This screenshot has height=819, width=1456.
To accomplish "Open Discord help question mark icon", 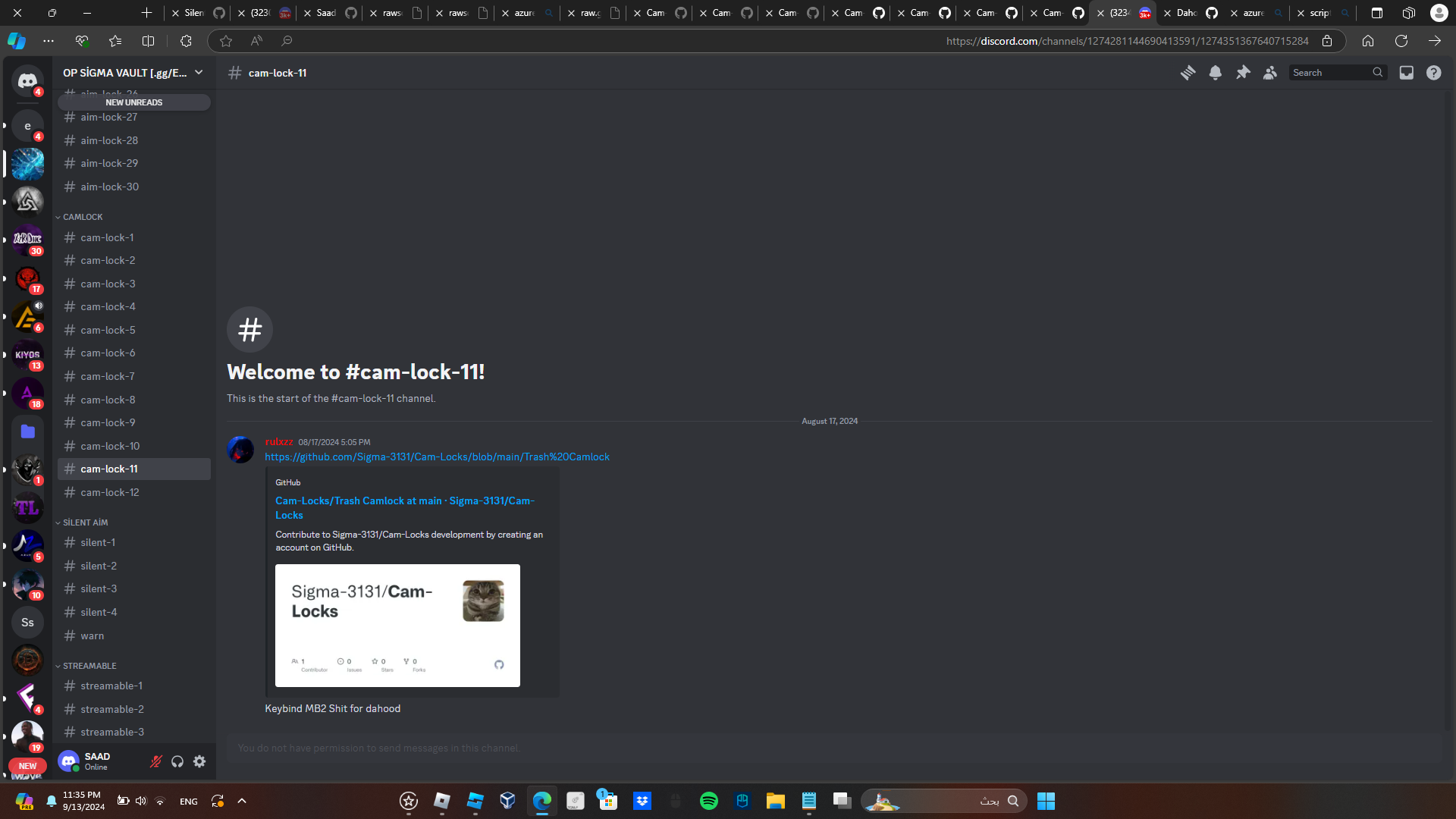I will point(1433,73).
